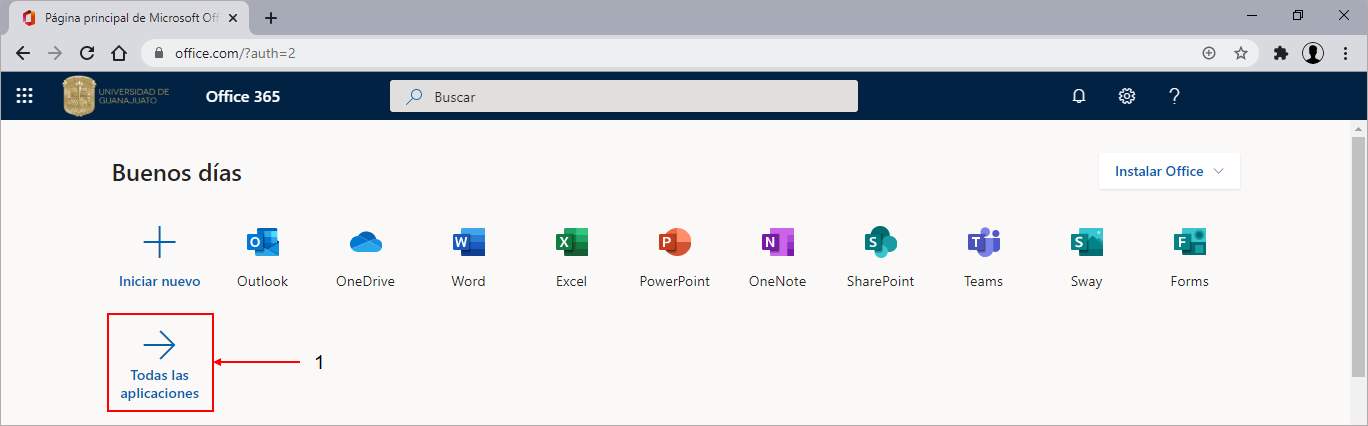1368x426 pixels.
Task: Launch Excel from the app row
Action: pyautogui.click(x=572, y=242)
